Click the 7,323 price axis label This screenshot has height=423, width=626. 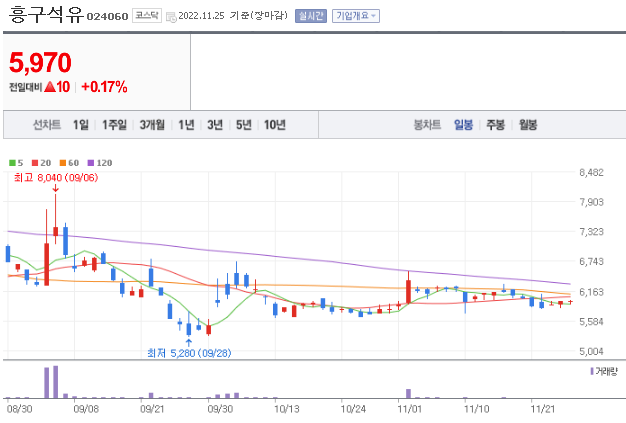point(592,232)
